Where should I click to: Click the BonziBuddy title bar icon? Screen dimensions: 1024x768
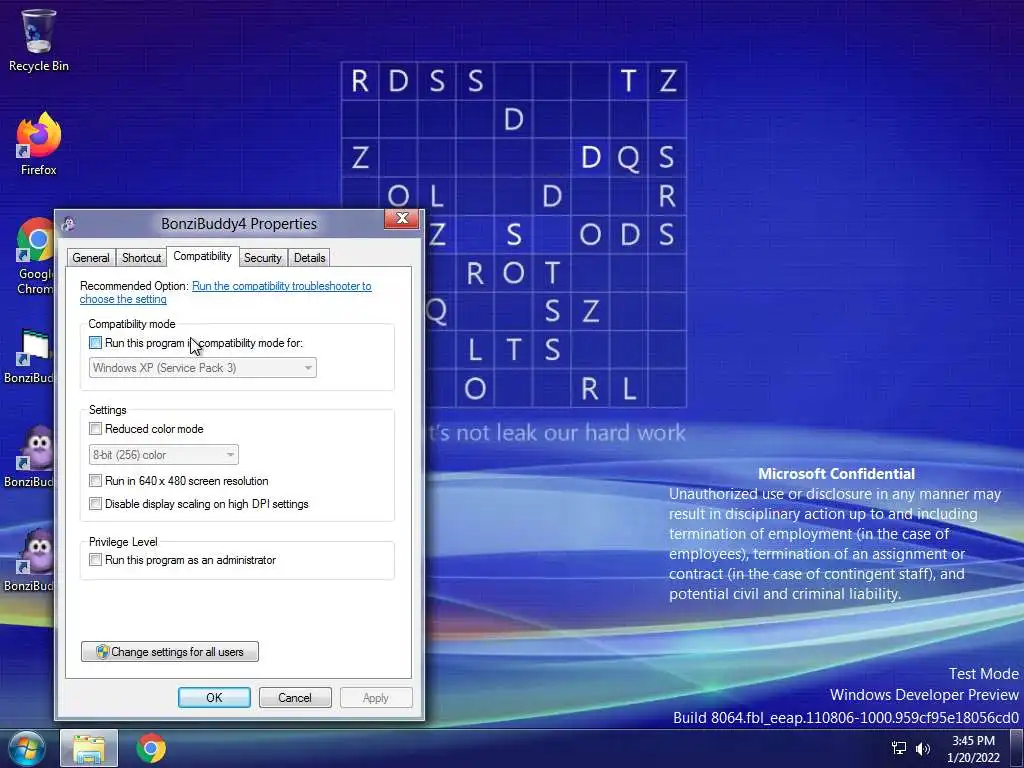click(69, 224)
